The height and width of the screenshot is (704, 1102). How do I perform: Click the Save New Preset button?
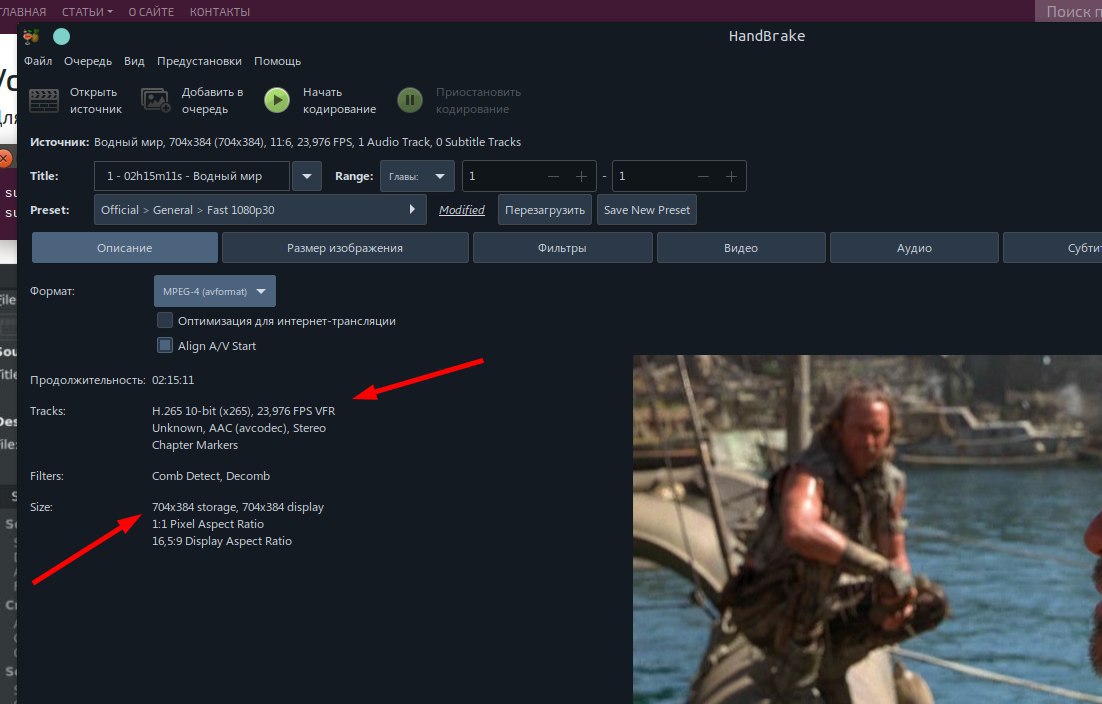[647, 210]
